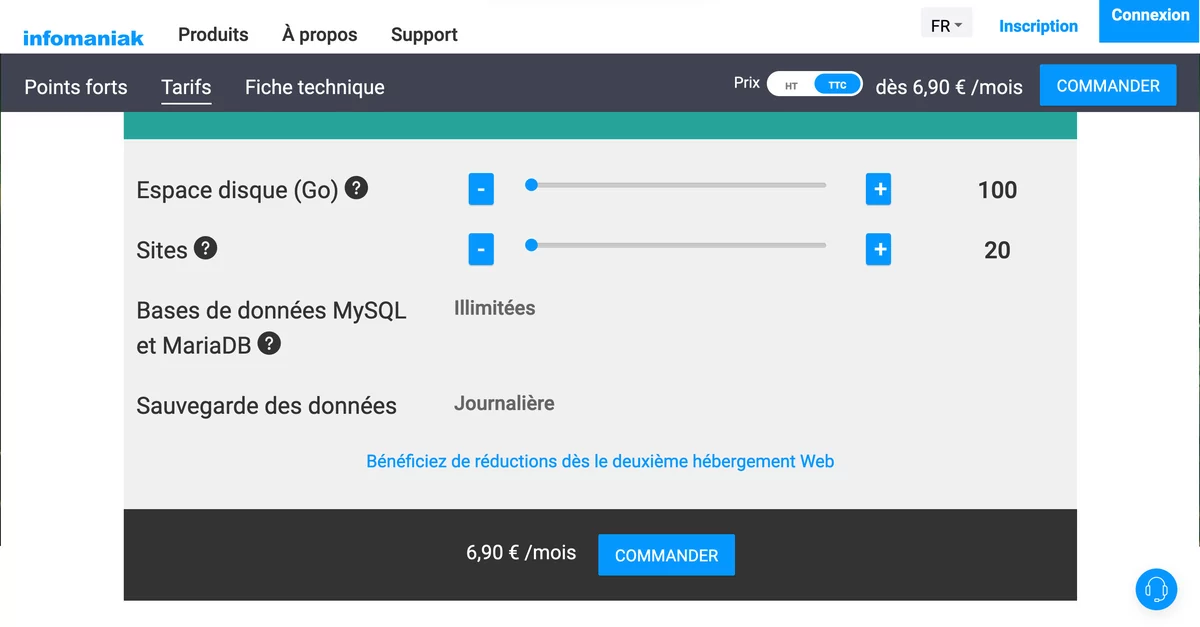Select TTC price option
The height and width of the screenshot is (627, 1200).
pos(838,85)
